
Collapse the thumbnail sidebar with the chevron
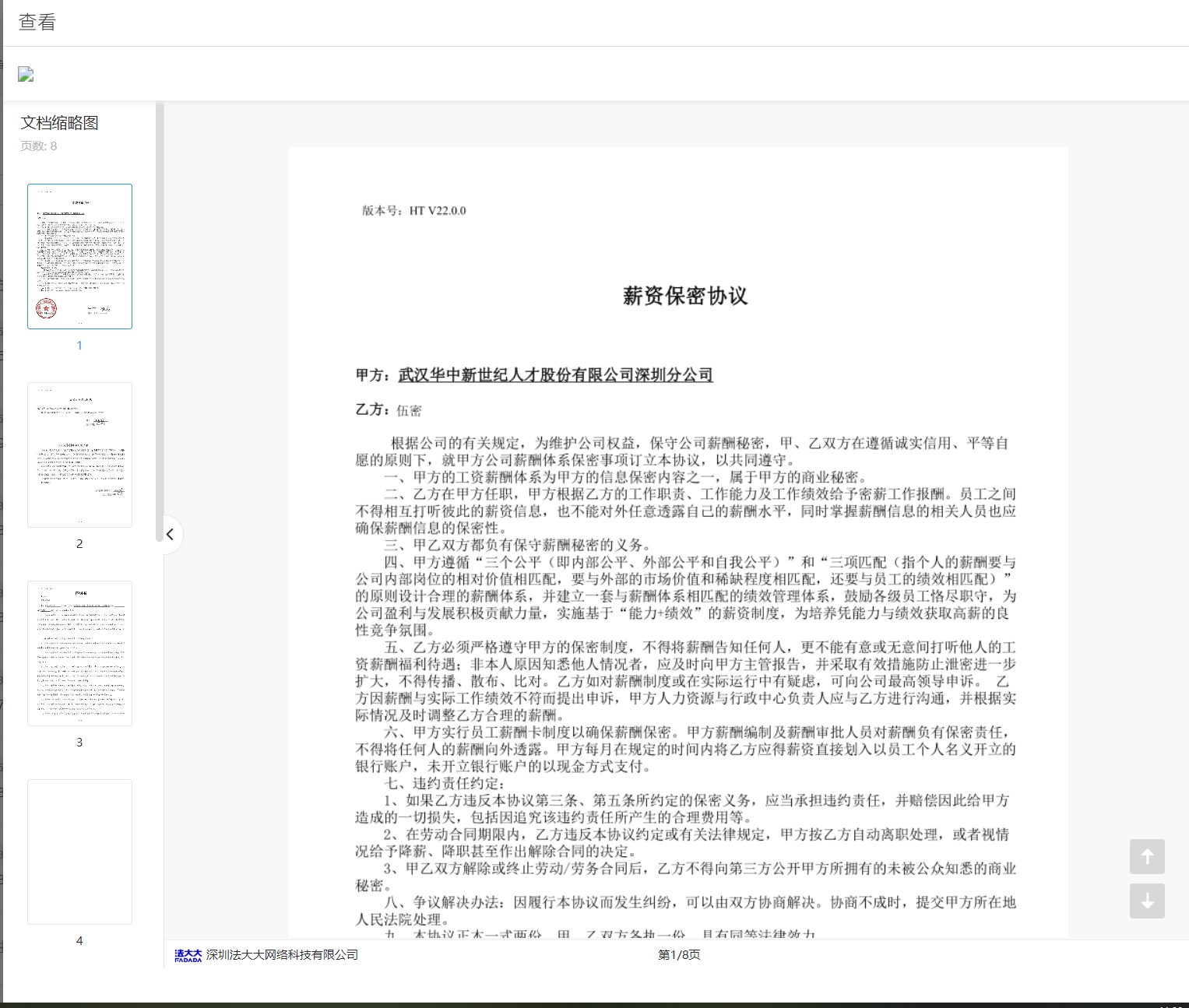pyautogui.click(x=170, y=535)
